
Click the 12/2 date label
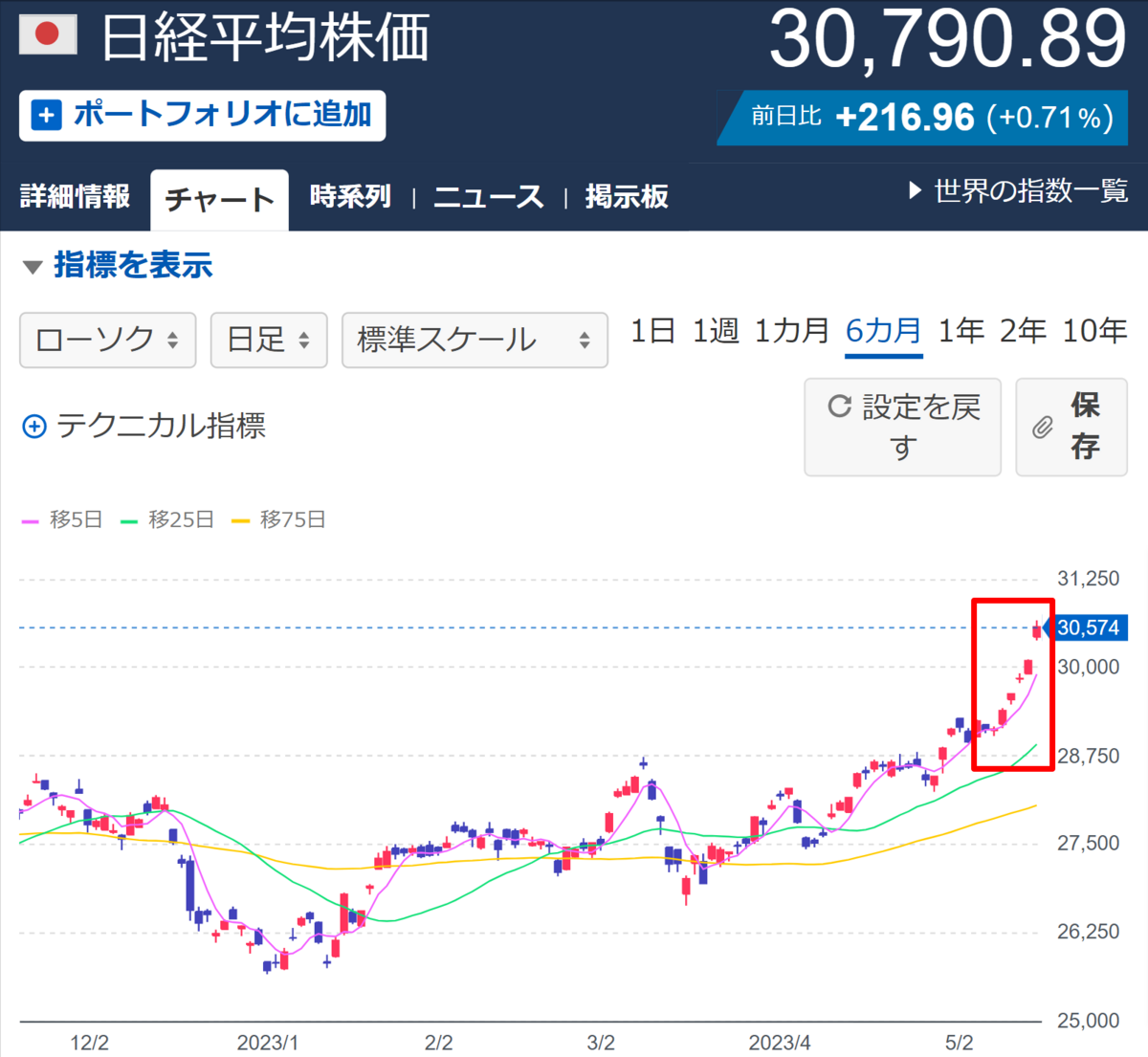click(89, 1043)
